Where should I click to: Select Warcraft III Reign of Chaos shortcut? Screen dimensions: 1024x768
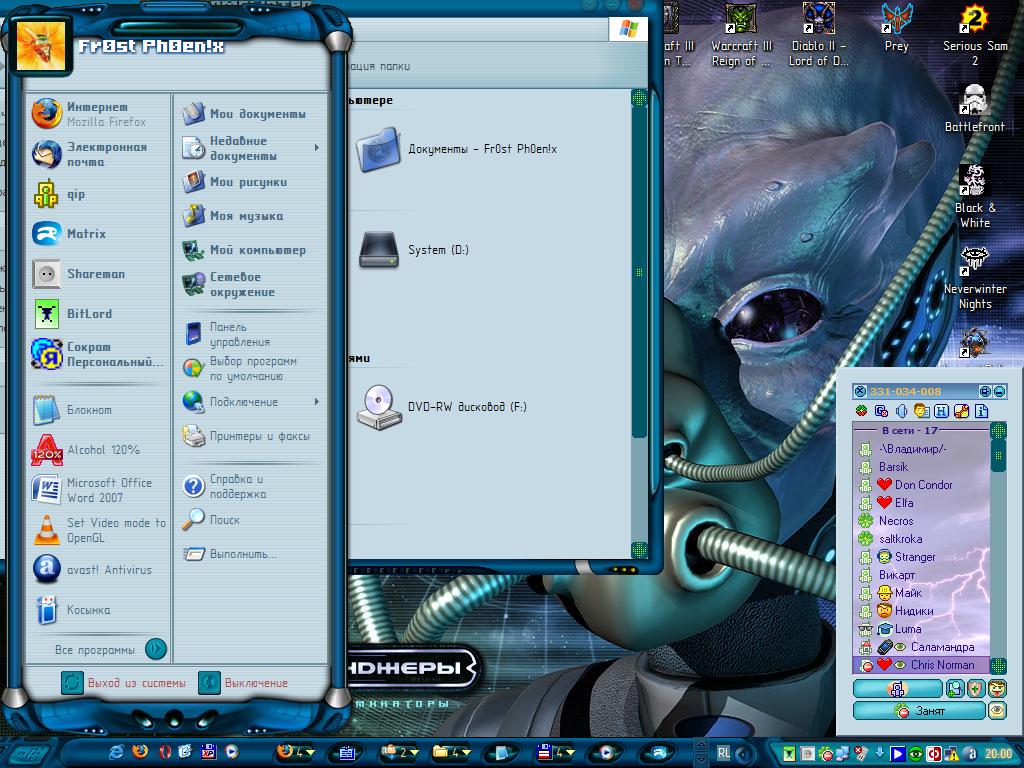coord(741,34)
